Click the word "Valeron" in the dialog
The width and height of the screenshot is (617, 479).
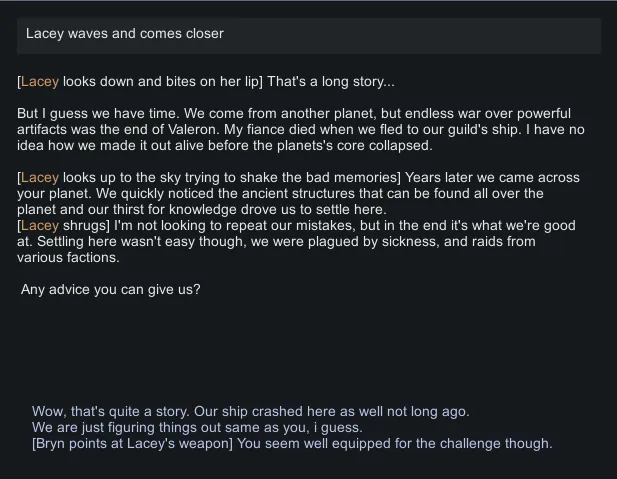[x=264, y=129]
